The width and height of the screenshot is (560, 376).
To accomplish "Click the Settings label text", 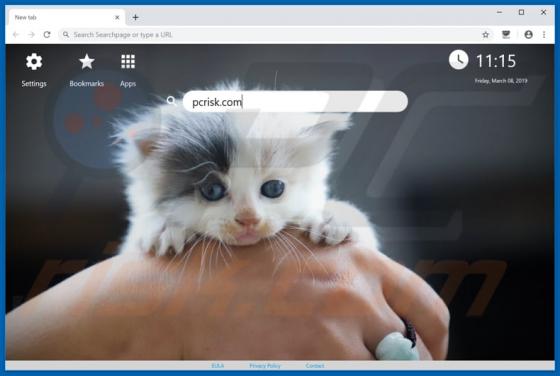I will pos(34,84).
